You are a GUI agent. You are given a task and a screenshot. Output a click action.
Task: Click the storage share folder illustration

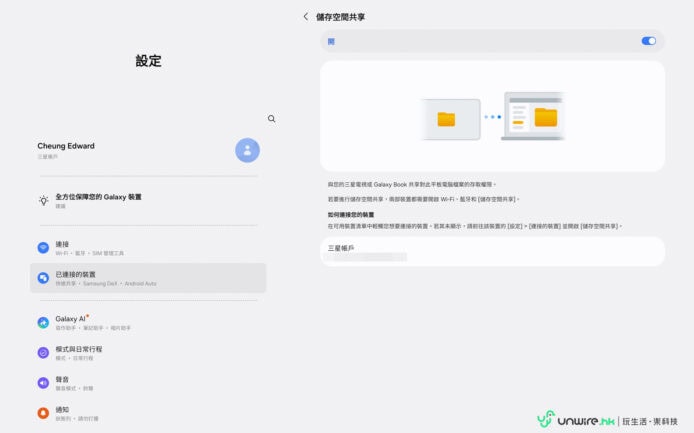coord(492,116)
